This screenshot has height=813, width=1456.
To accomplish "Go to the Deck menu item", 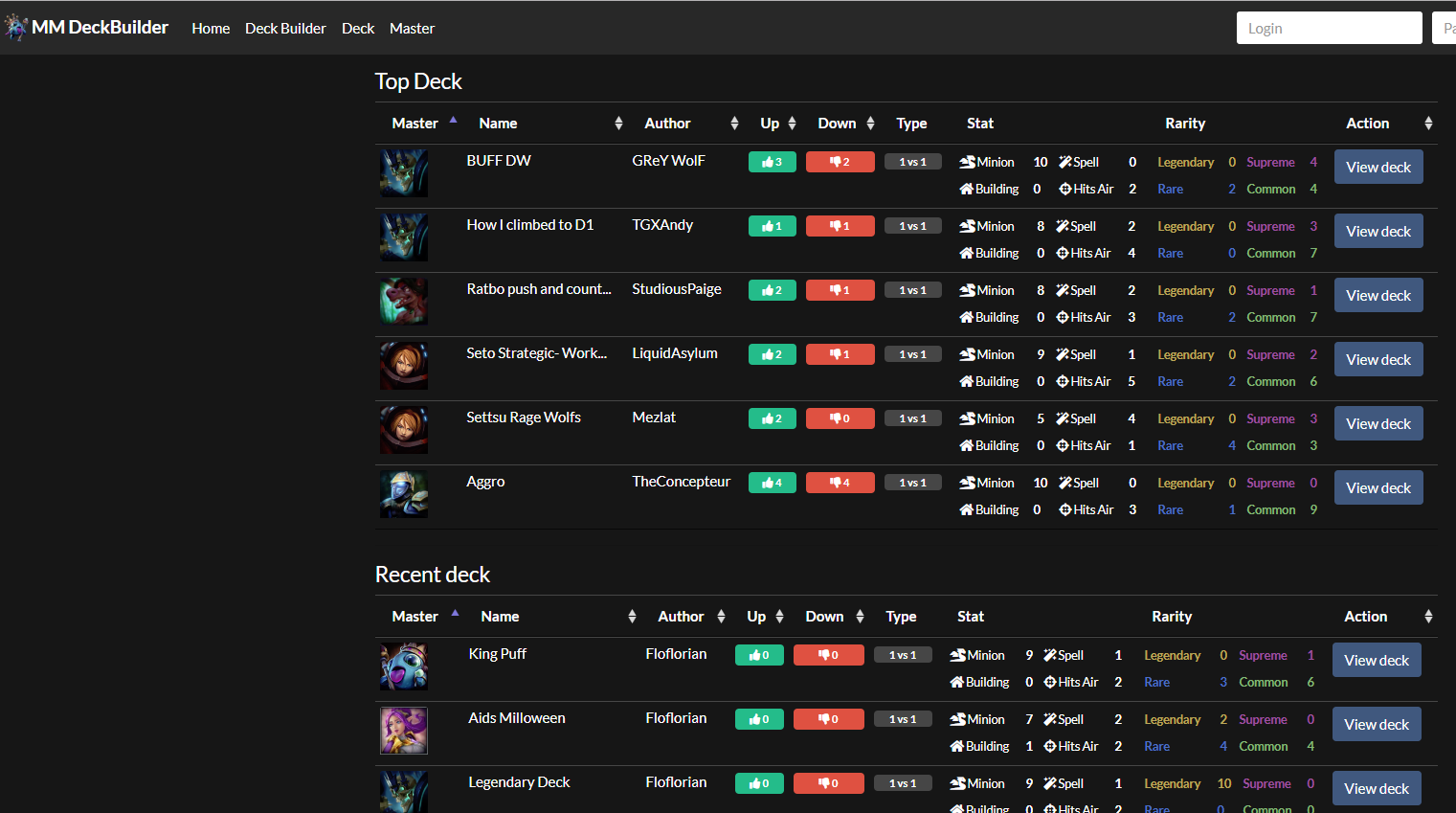I will coord(358,29).
